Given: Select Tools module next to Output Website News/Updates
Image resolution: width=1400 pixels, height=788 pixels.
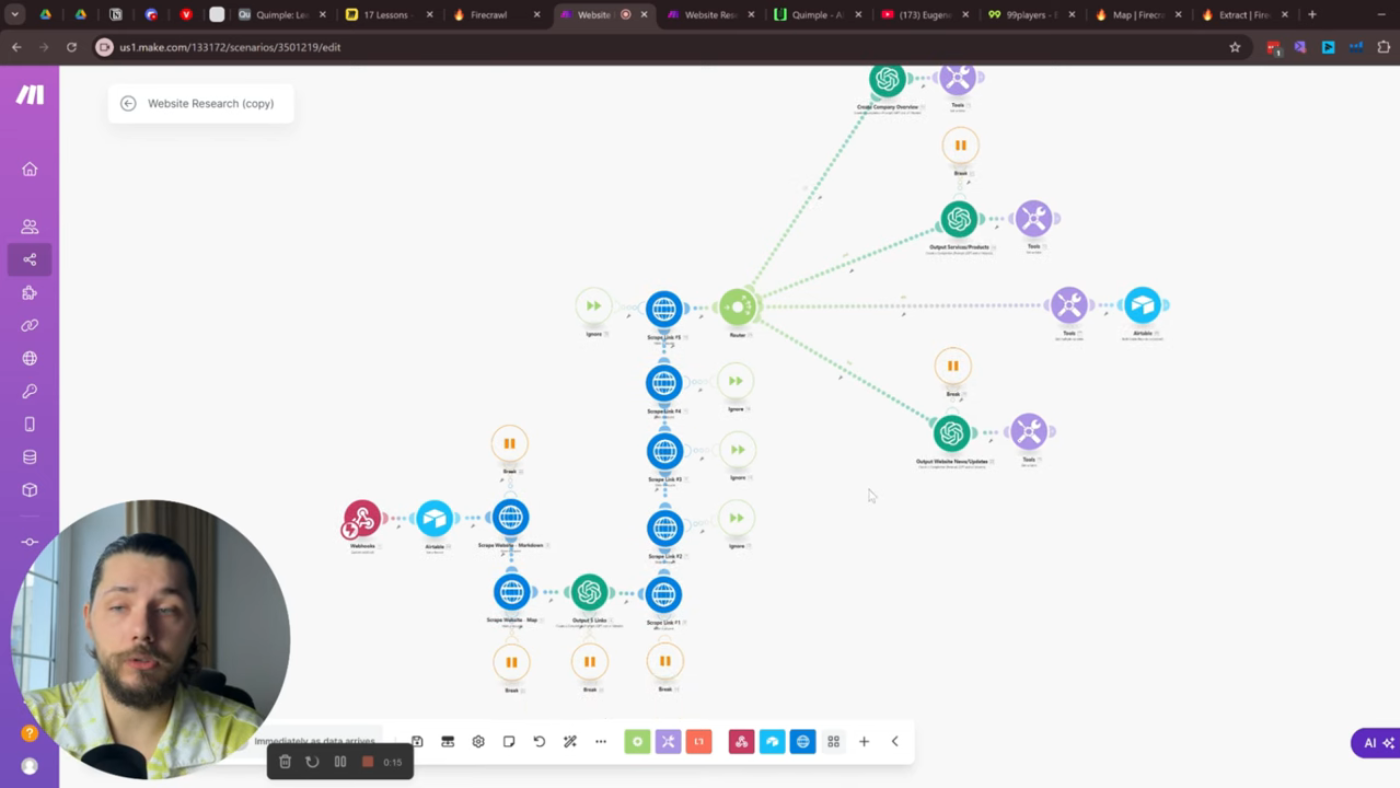Looking at the screenshot, I should point(1029,432).
